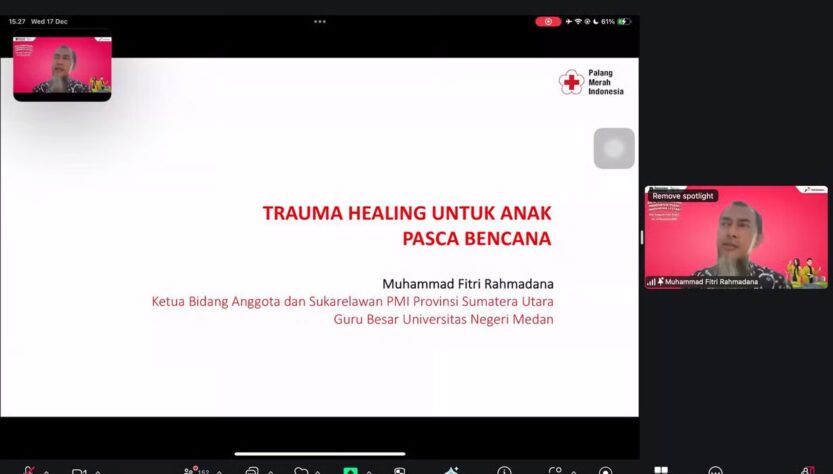
Task: Open the AI companion sparkle icon
Action: pyautogui.click(x=451, y=470)
